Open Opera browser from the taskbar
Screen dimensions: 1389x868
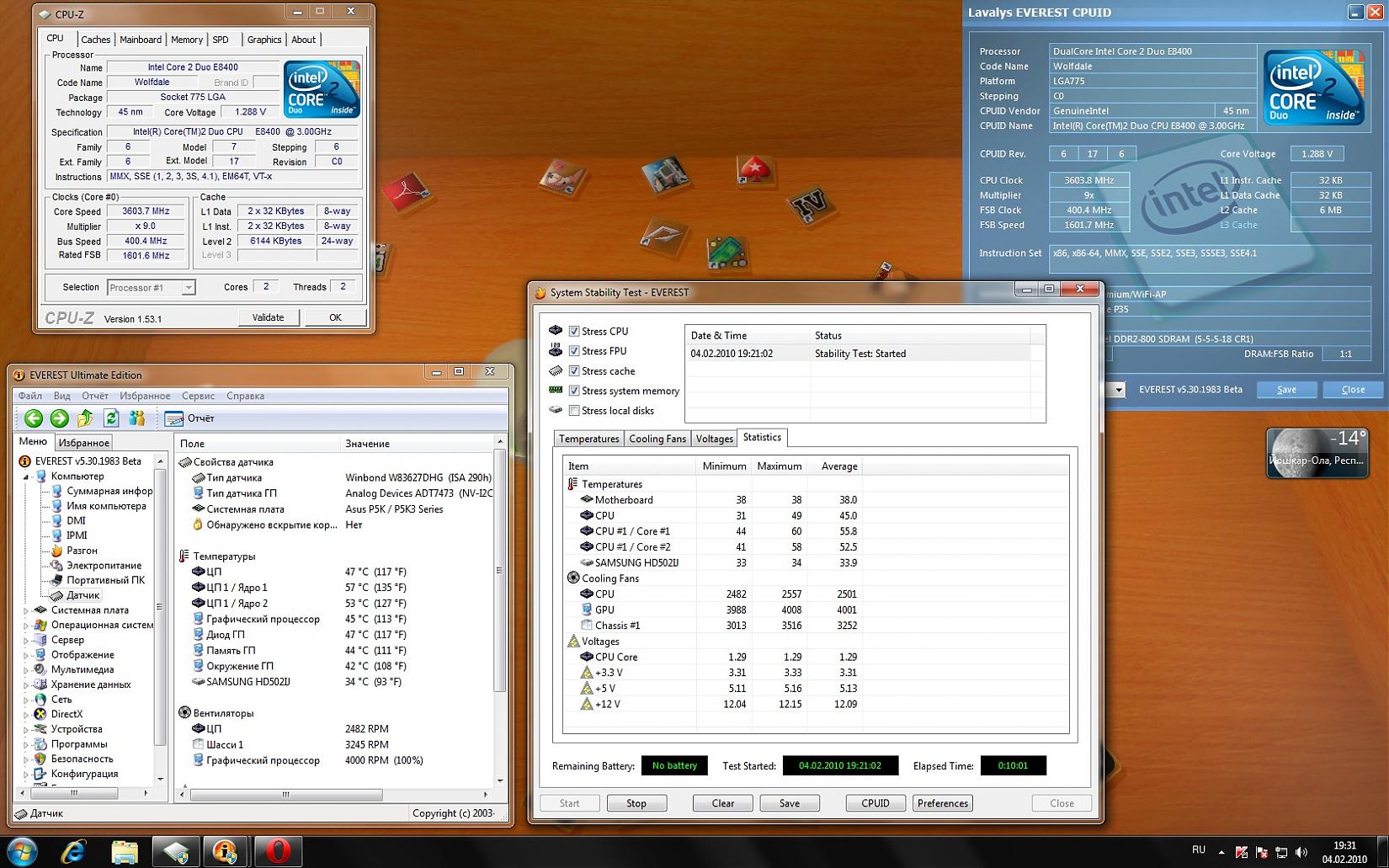[x=277, y=851]
